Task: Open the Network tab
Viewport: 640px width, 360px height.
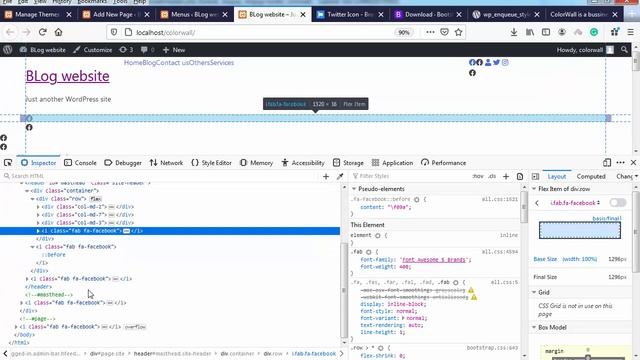Action: [x=166, y=162]
